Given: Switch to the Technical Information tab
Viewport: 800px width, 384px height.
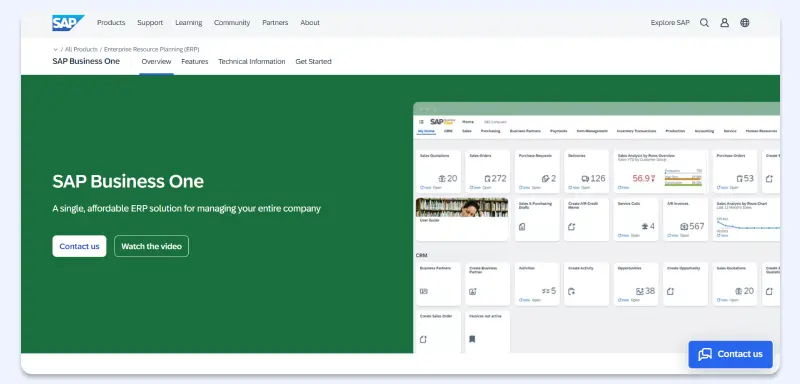Looking at the screenshot, I should coord(252,62).
